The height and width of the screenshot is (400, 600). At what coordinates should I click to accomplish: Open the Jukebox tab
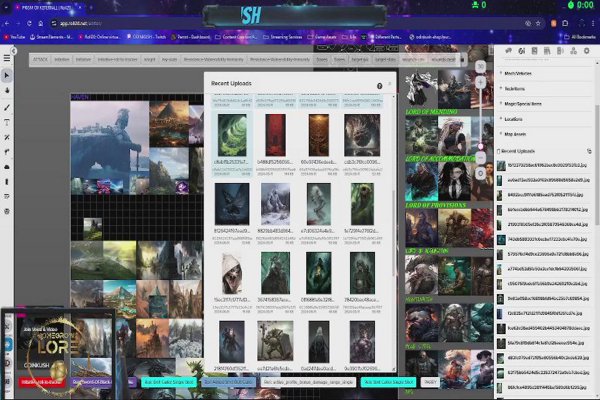point(560,51)
